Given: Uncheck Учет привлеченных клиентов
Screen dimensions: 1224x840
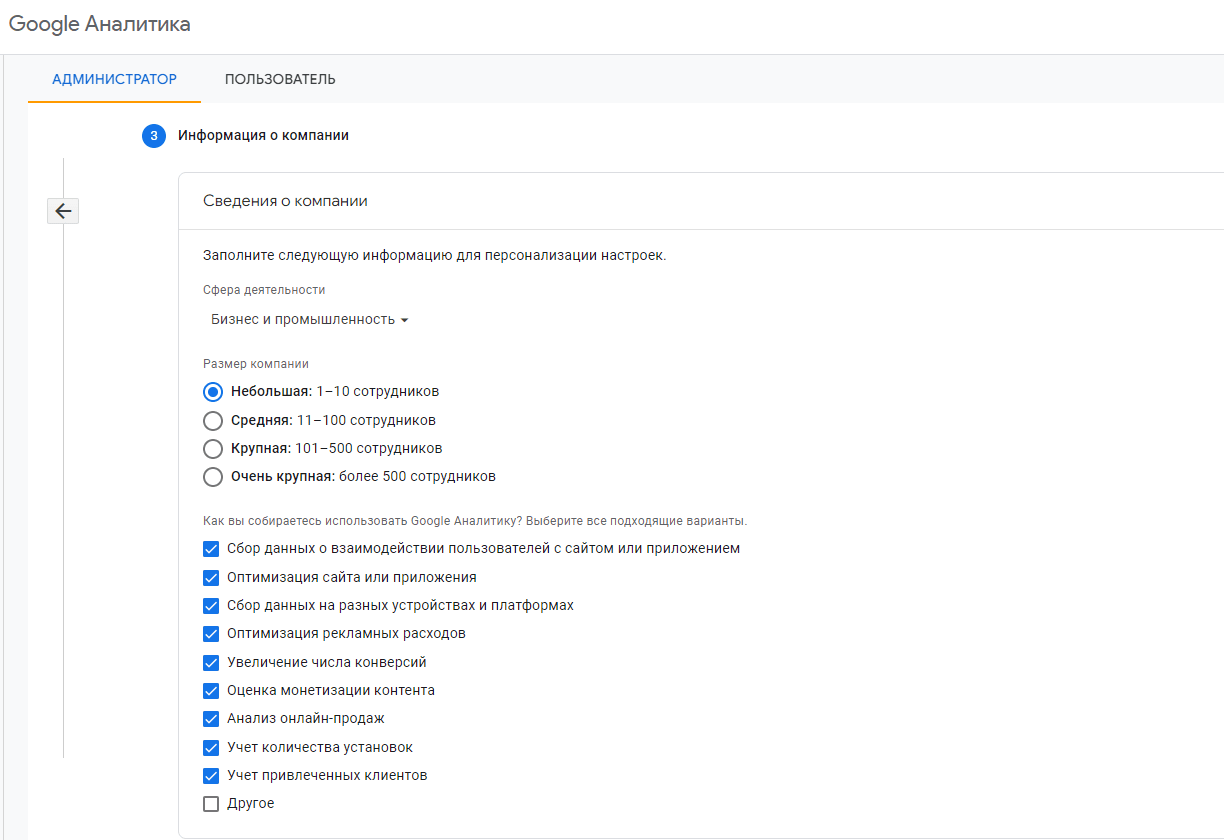Looking at the screenshot, I should point(211,775).
